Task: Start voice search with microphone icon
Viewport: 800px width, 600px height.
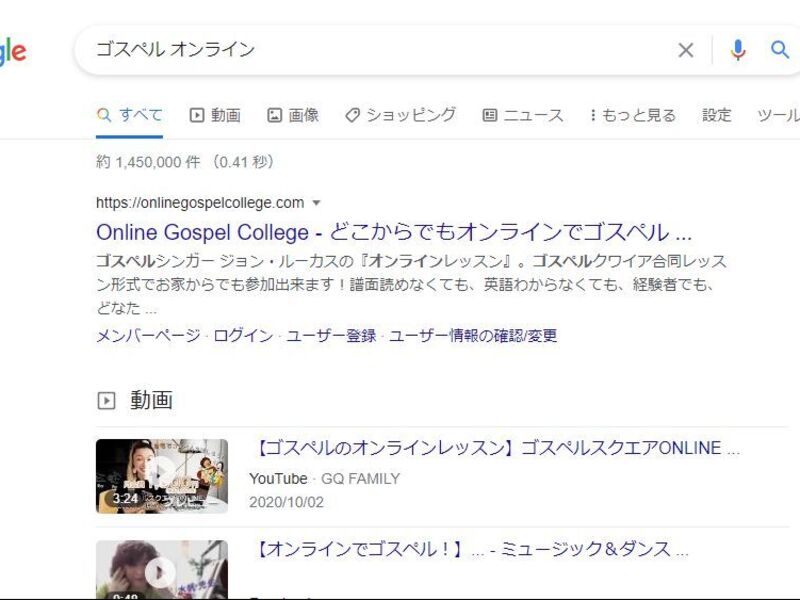Action: 738,50
